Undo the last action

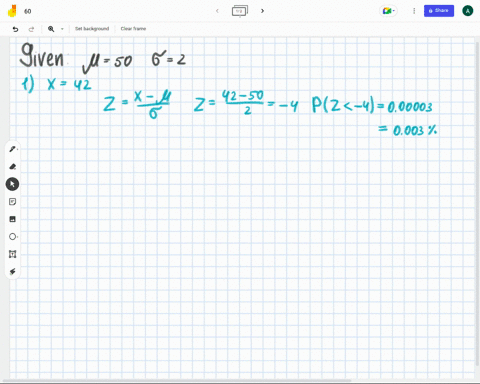click(15, 29)
